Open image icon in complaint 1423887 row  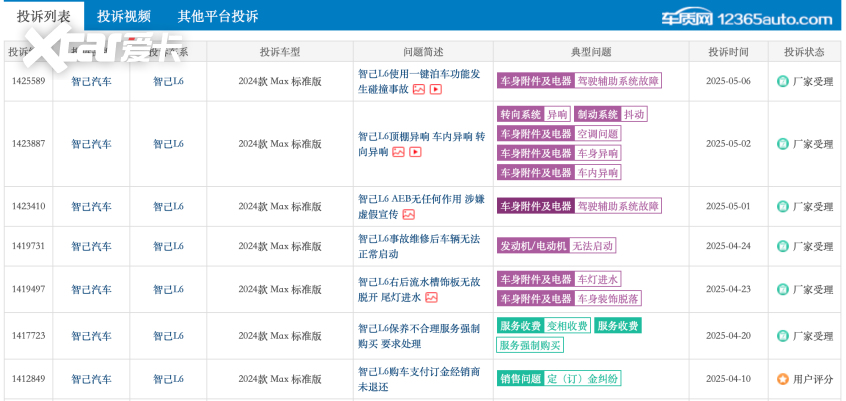[x=398, y=152]
